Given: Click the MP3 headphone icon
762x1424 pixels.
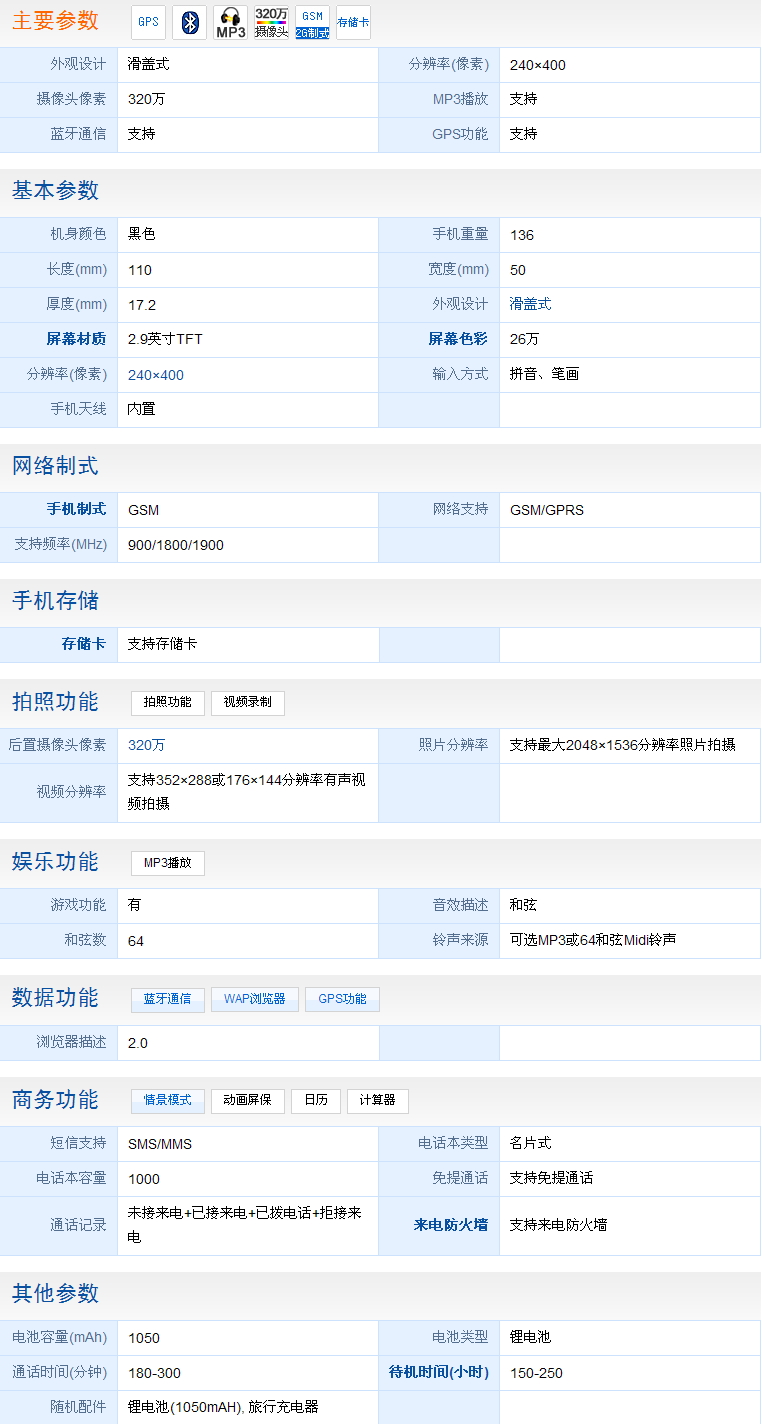Looking at the screenshot, I should click(230, 22).
